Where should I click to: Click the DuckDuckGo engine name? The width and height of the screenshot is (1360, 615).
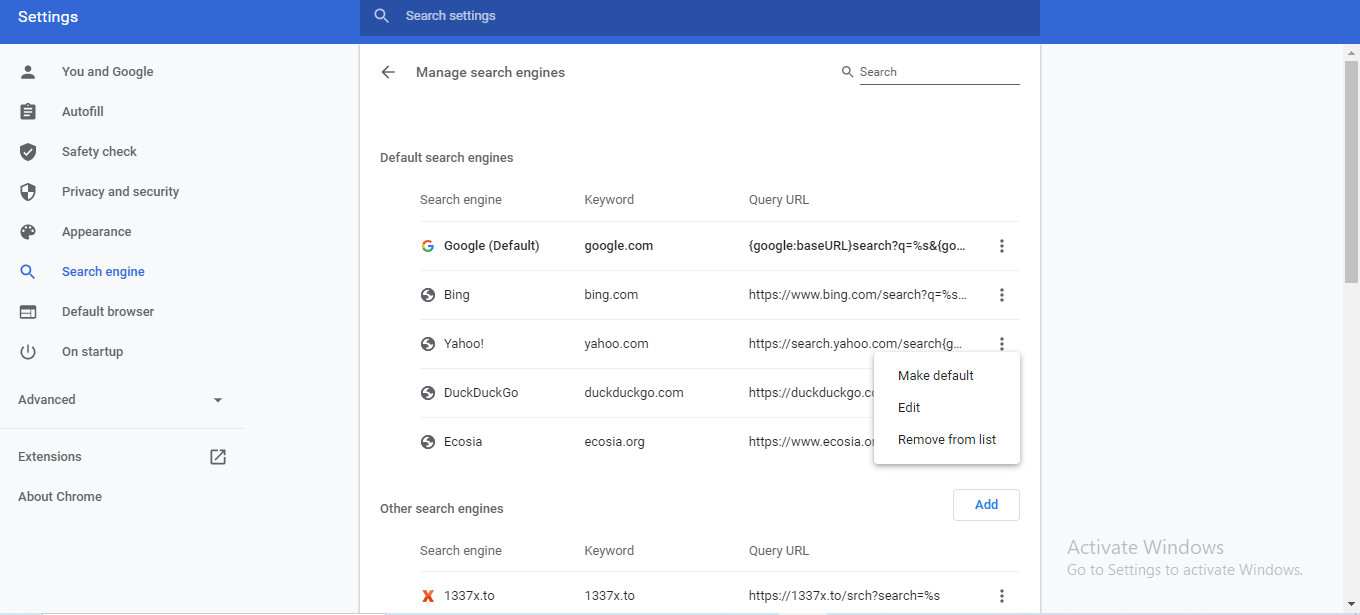[481, 393]
